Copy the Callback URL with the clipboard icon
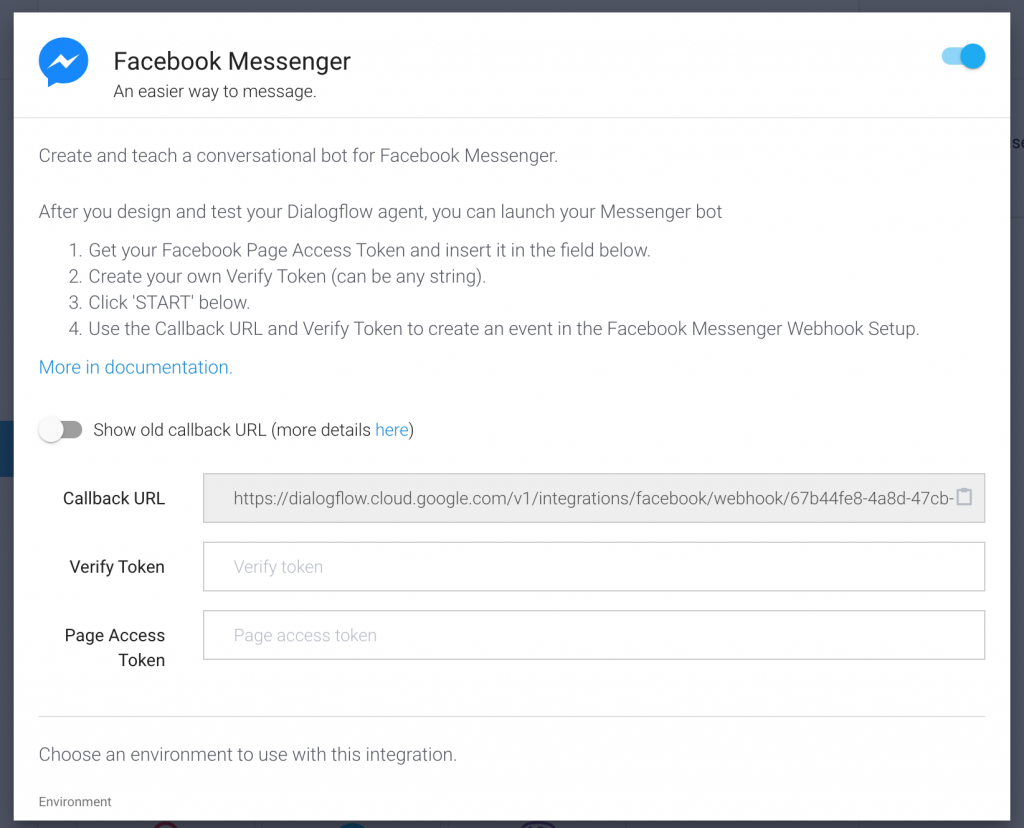This screenshot has height=828, width=1024. click(x=964, y=497)
